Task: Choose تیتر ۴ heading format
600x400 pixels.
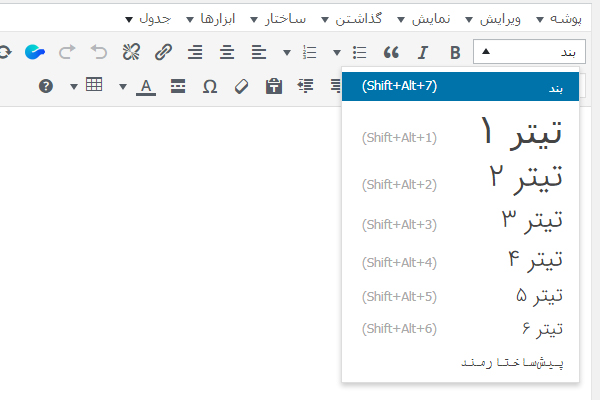Action: (460, 260)
